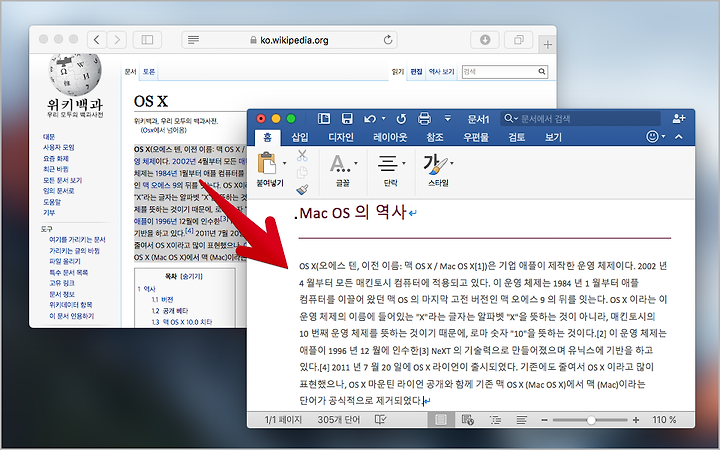Open the 단락 paragraph group
The image size is (720, 450).
pyautogui.click(x=391, y=170)
